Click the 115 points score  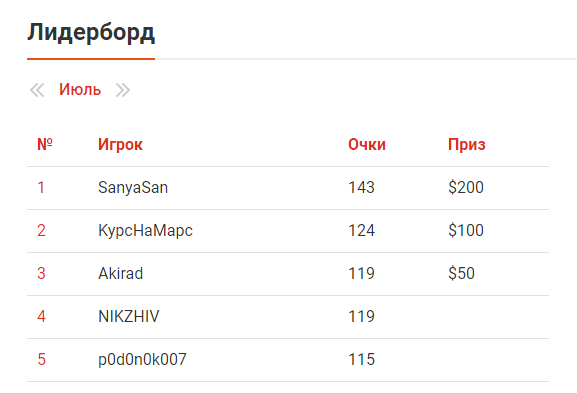(361, 360)
